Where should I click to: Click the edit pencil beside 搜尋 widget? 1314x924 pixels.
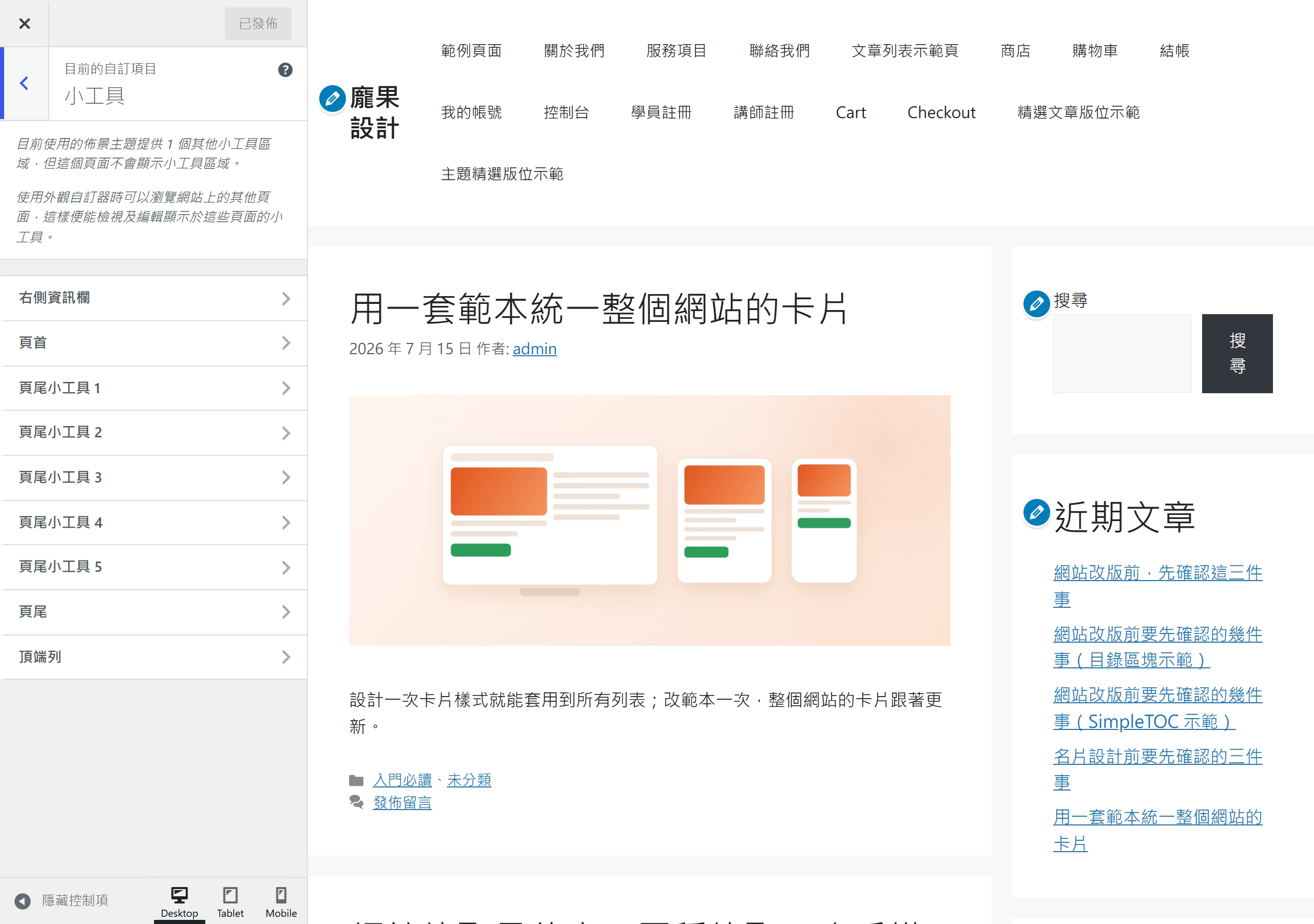tap(1036, 303)
